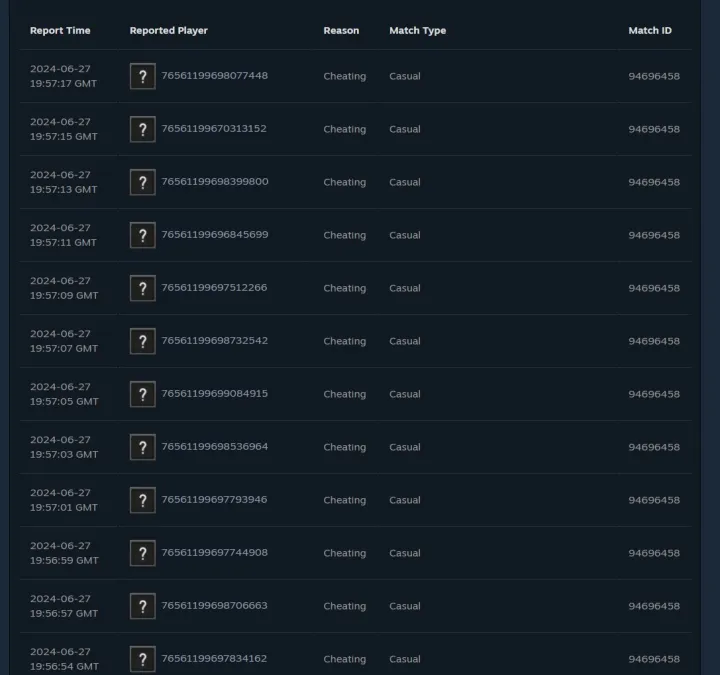Open reported player 76561199698706663 profile link
The width and height of the screenshot is (720, 675).
point(214,606)
